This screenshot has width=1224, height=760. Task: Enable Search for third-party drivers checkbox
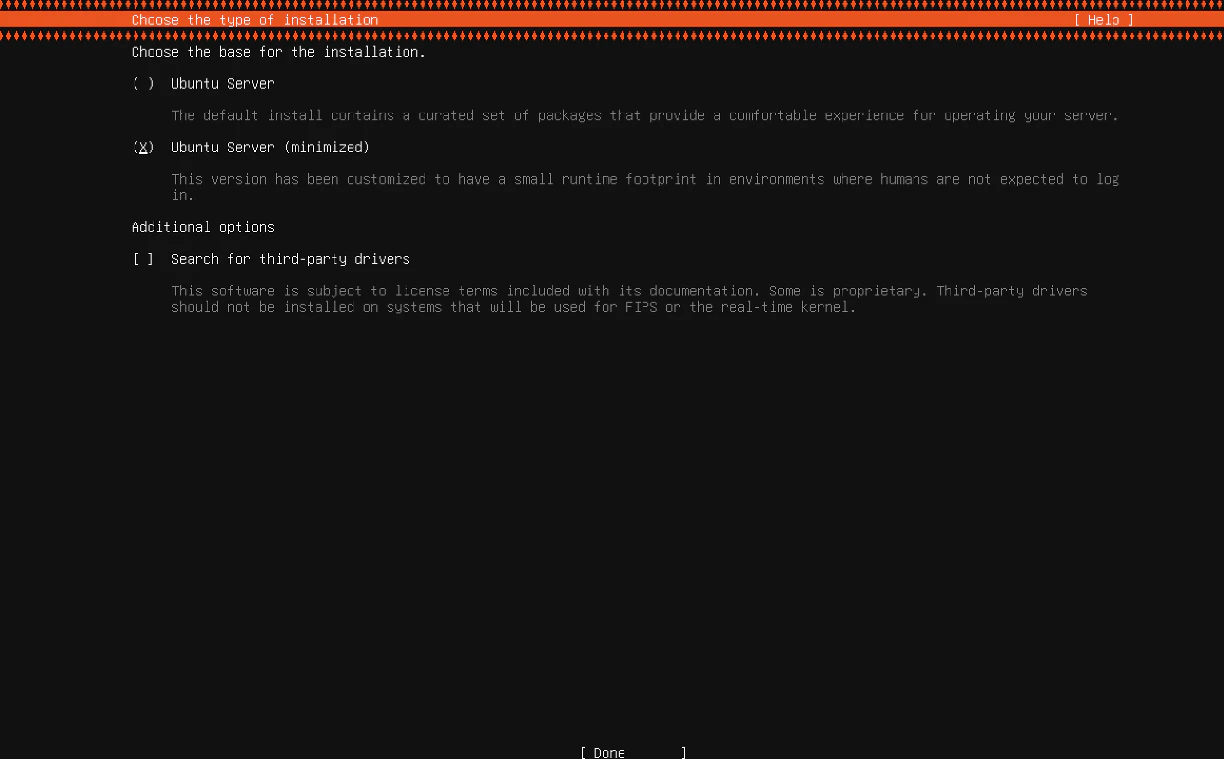tap(271, 260)
